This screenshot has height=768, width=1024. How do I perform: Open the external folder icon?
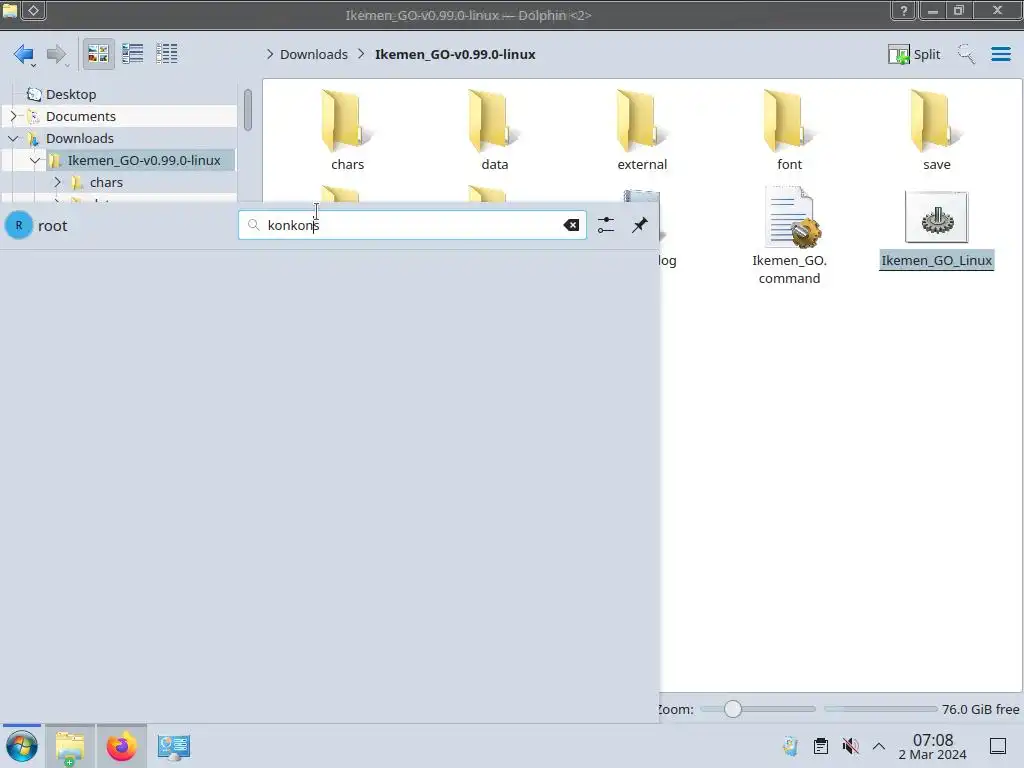pos(641,121)
